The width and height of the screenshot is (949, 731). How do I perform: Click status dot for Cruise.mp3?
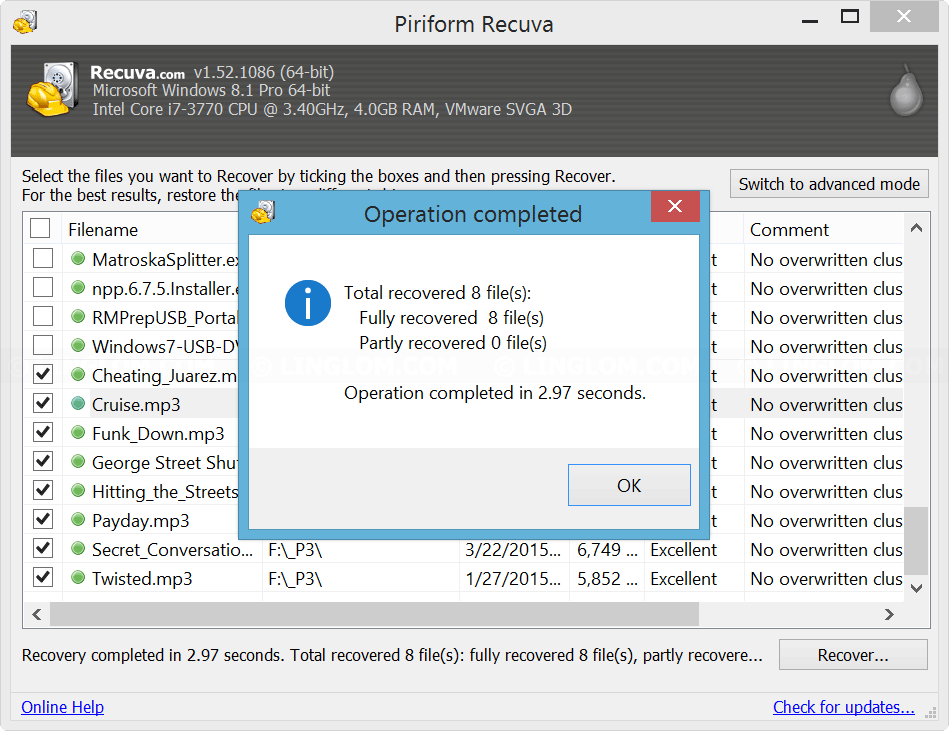tap(77, 403)
